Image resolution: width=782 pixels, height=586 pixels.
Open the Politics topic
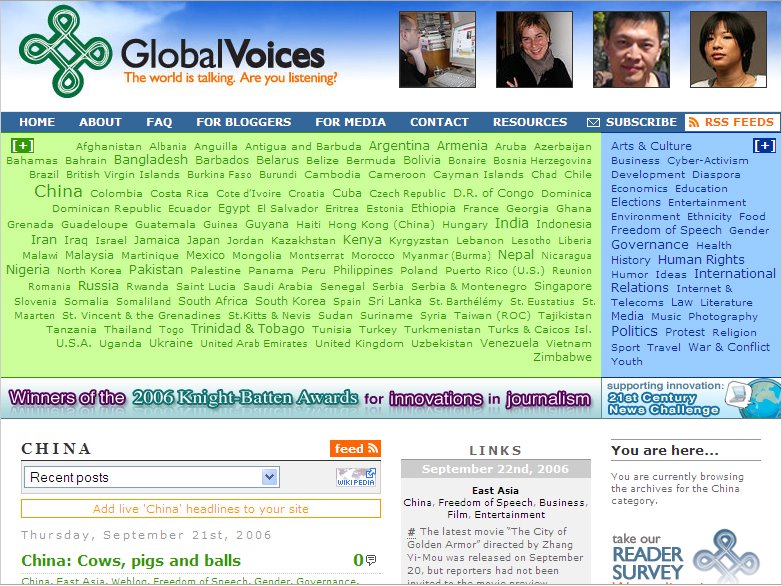[634, 331]
